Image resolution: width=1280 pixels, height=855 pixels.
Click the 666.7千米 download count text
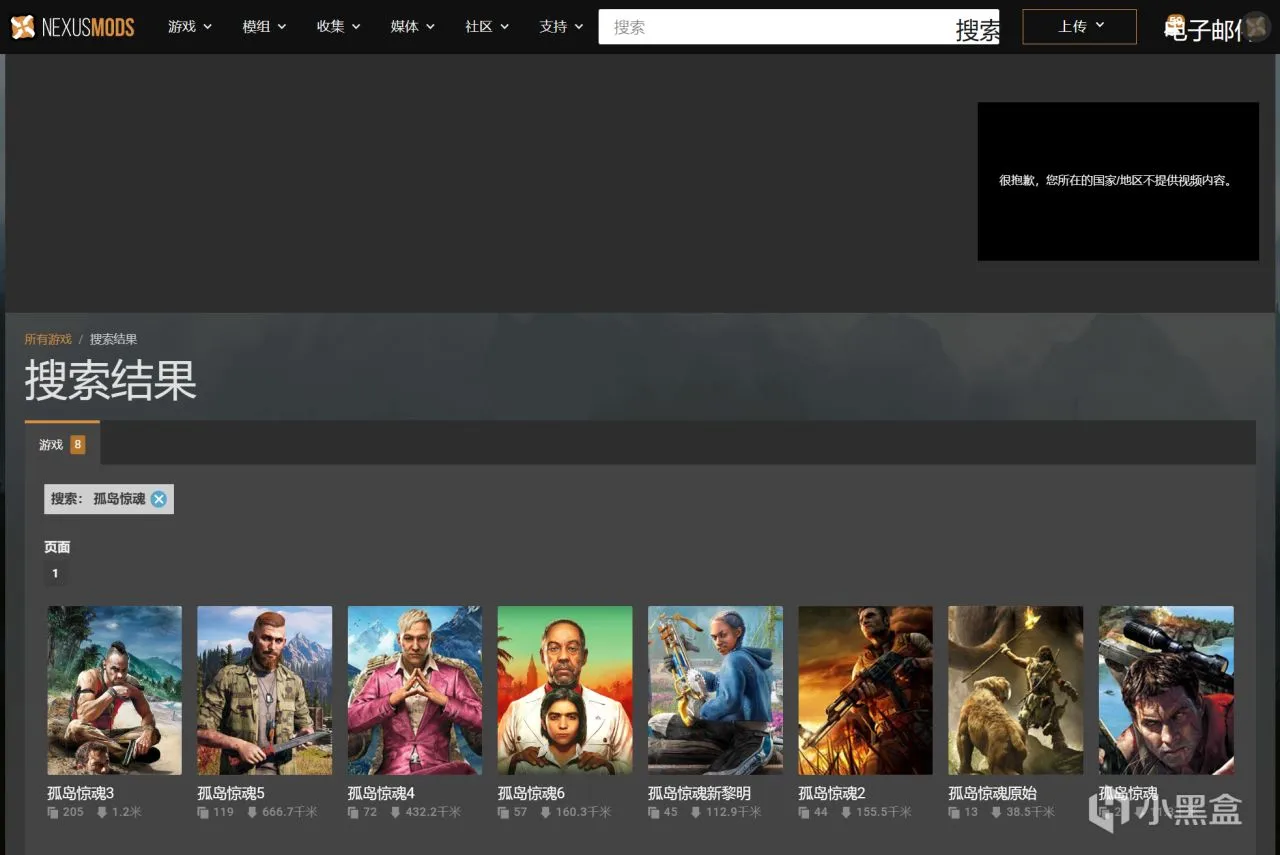coord(290,812)
